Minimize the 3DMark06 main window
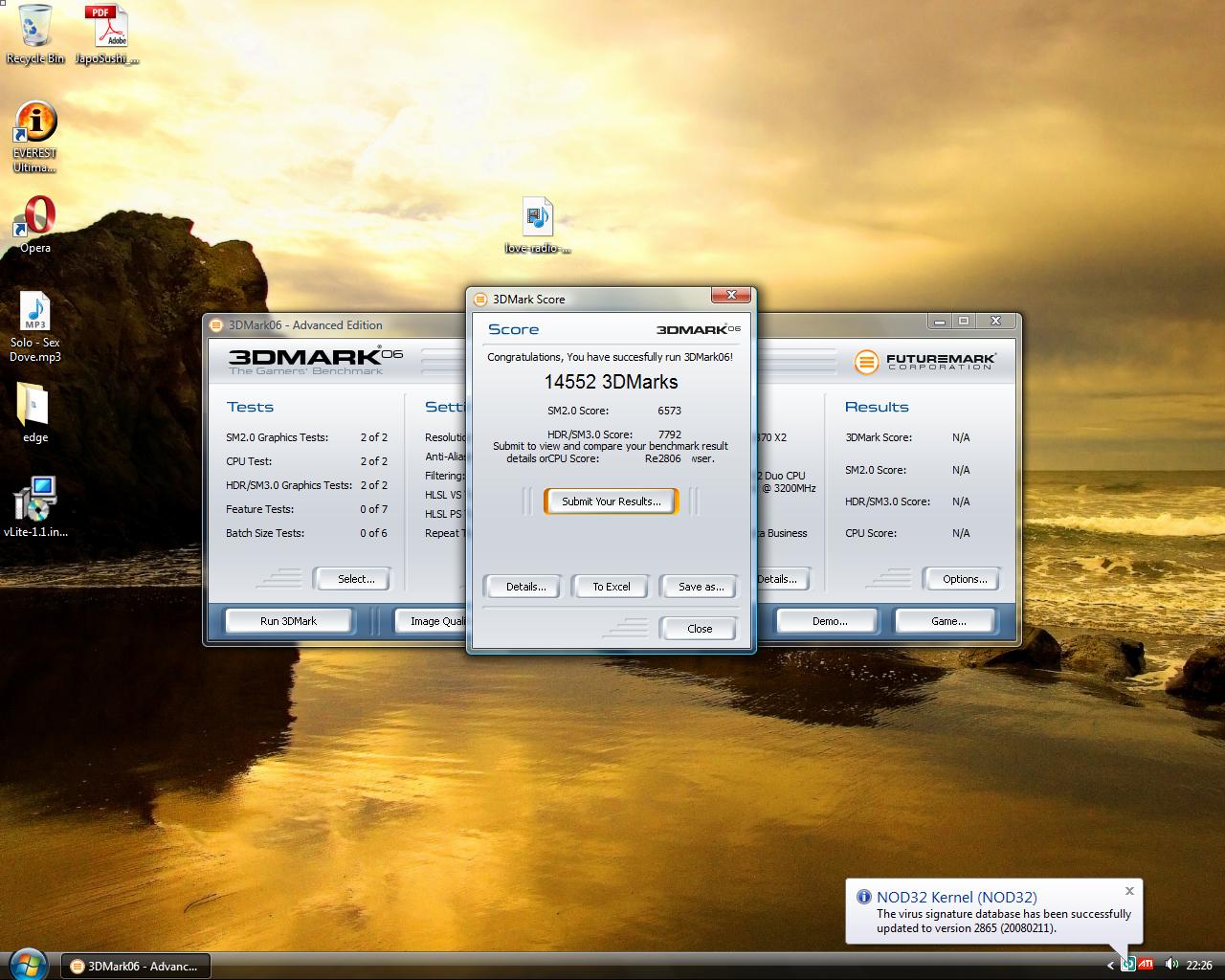The height and width of the screenshot is (980, 1225). point(940,321)
